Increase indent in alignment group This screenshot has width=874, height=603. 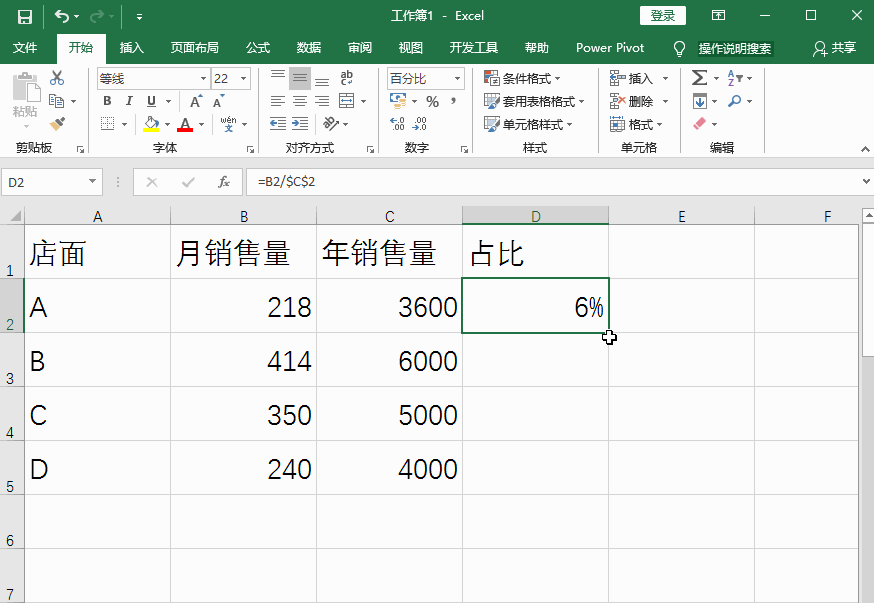tap(300, 124)
